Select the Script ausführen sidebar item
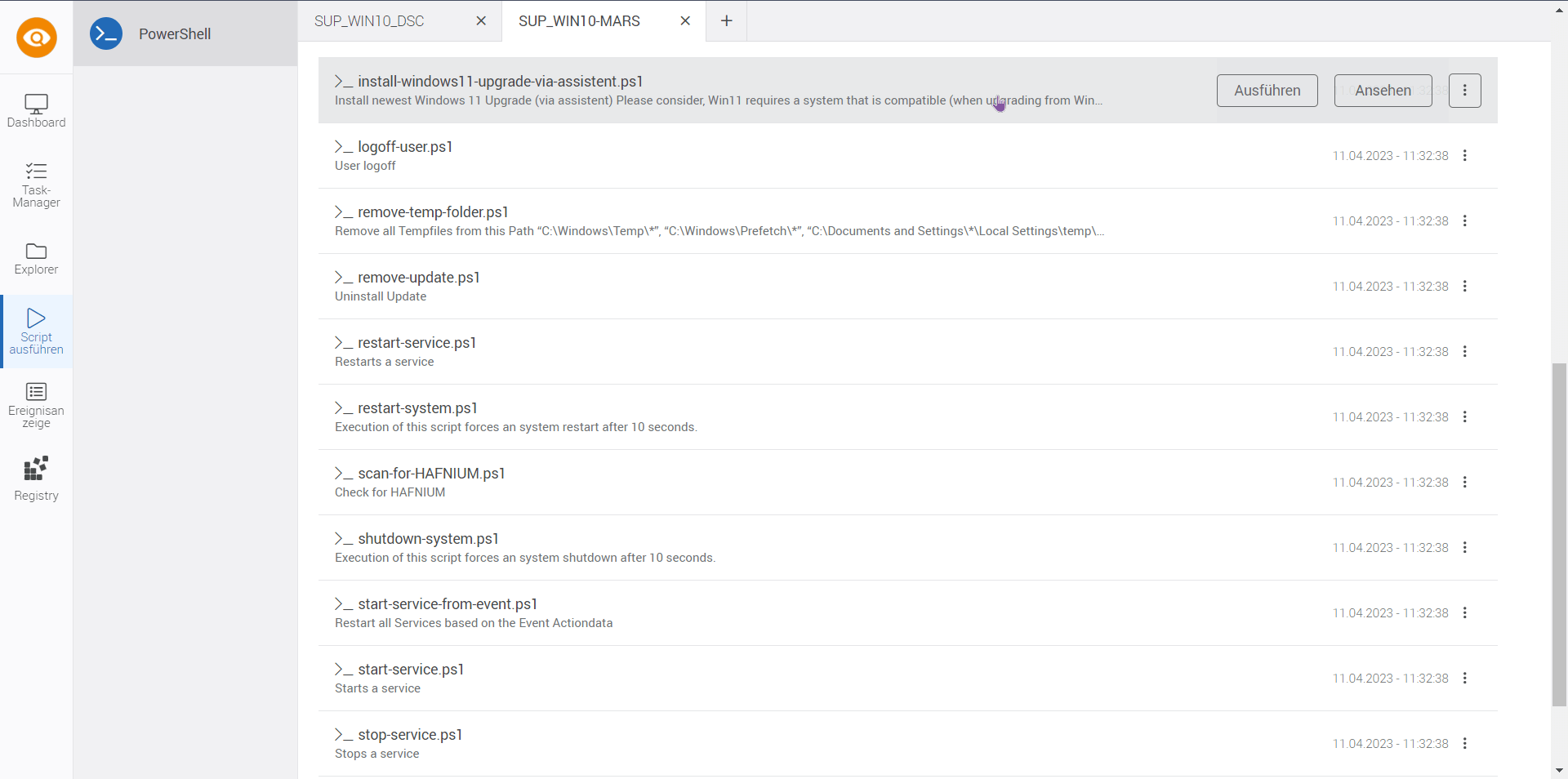This screenshot has width=1568, height=779. tap(36, 332)
